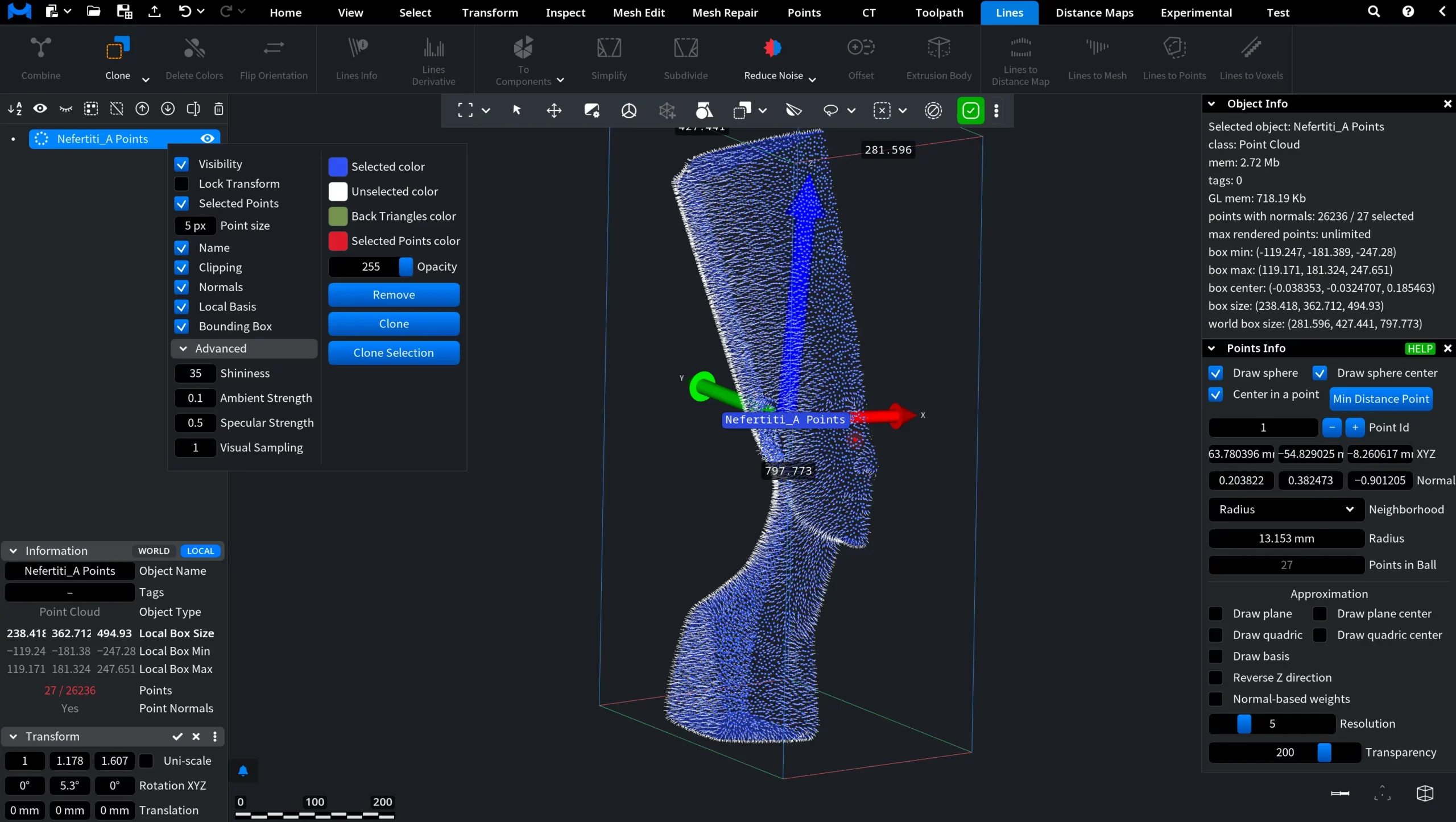This screenshot has width=1456, height=822.
Task: Open the Neighborhood Radius dropdown
Action: pos(1286,509)
